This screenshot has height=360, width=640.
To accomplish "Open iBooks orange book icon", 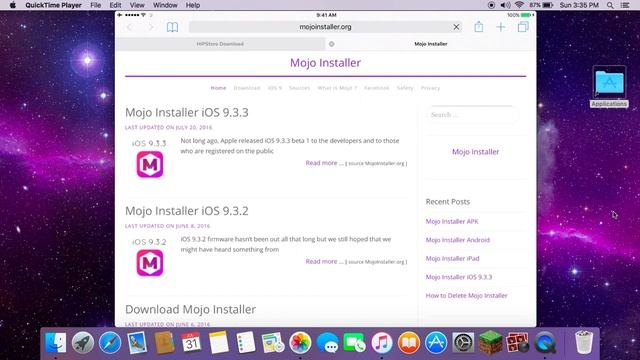I will coord(409,342).
